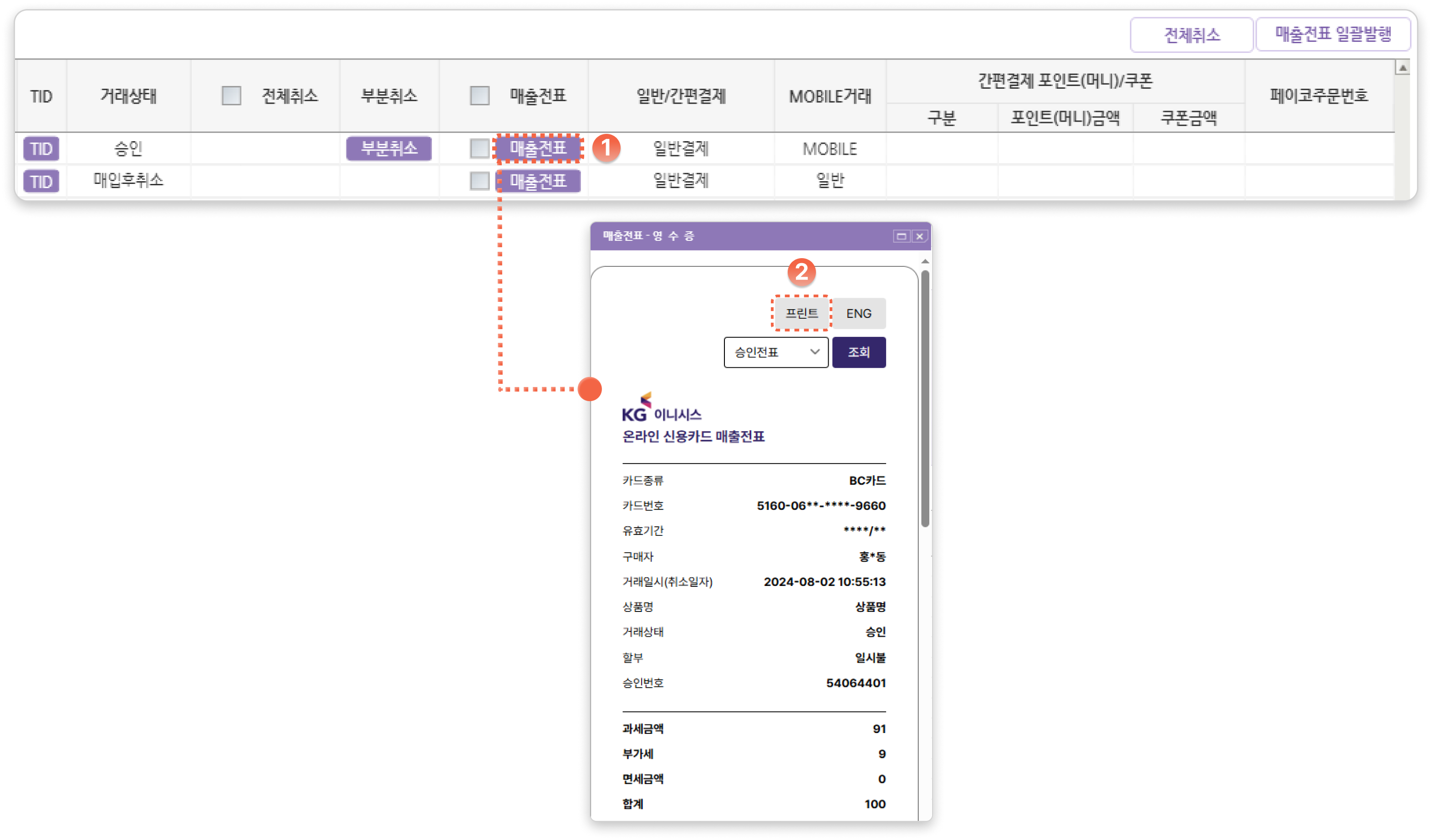1432x840 pixels.
Task: Click the BC카드 card type value
Action: (x=867, y=480)
